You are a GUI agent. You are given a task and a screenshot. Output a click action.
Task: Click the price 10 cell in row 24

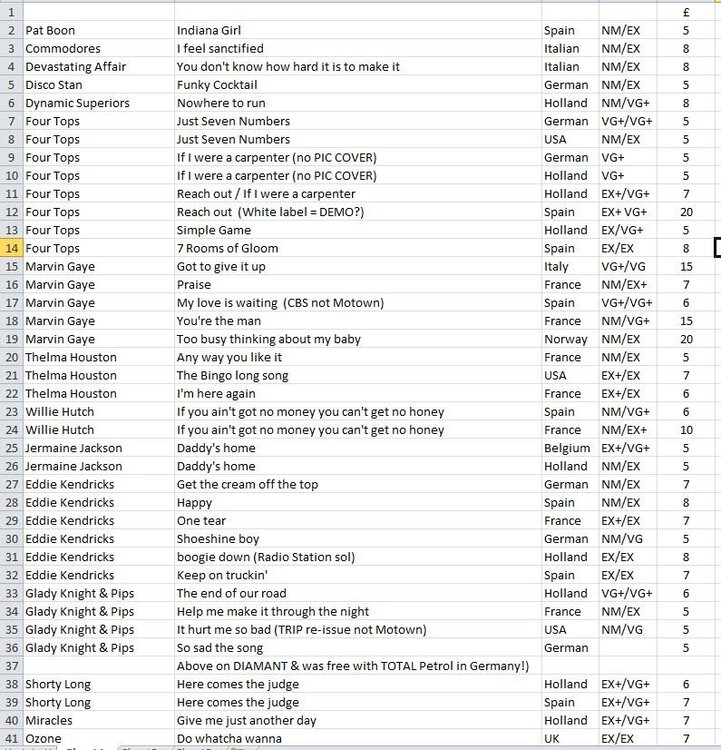pos(686,430)
